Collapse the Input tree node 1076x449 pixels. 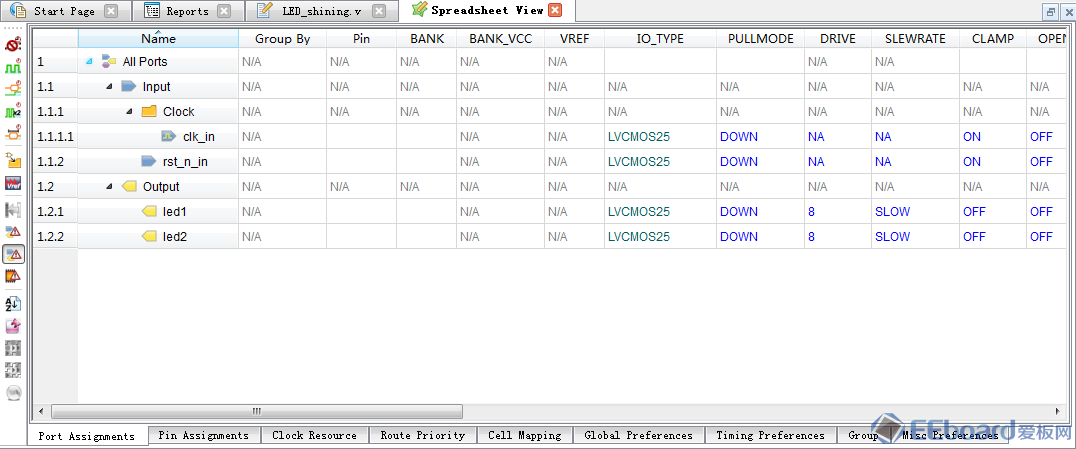pyautogui.click(x=110, y=87)
